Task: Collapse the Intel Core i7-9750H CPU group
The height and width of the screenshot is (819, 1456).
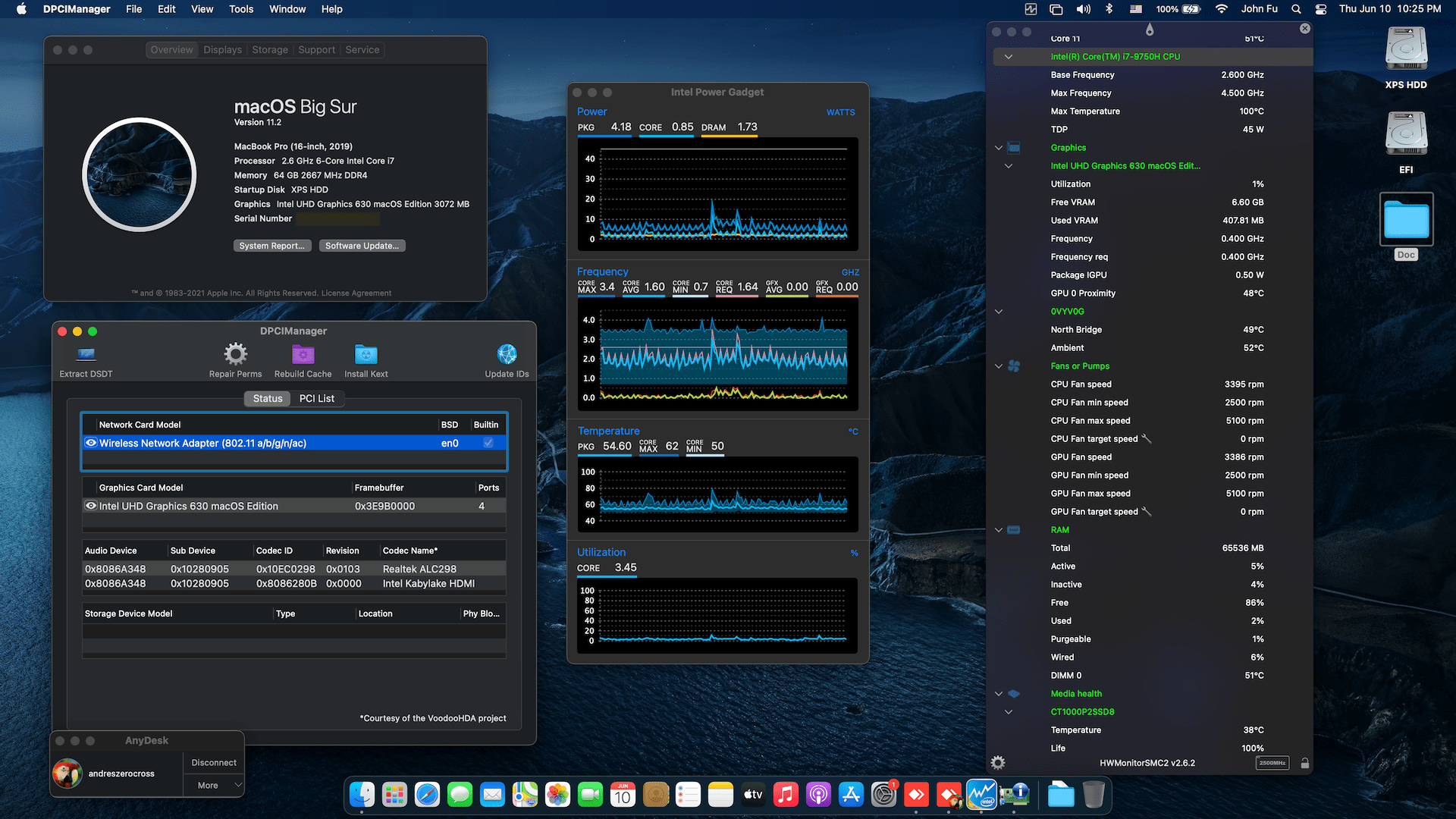Action: [1009, 56]
